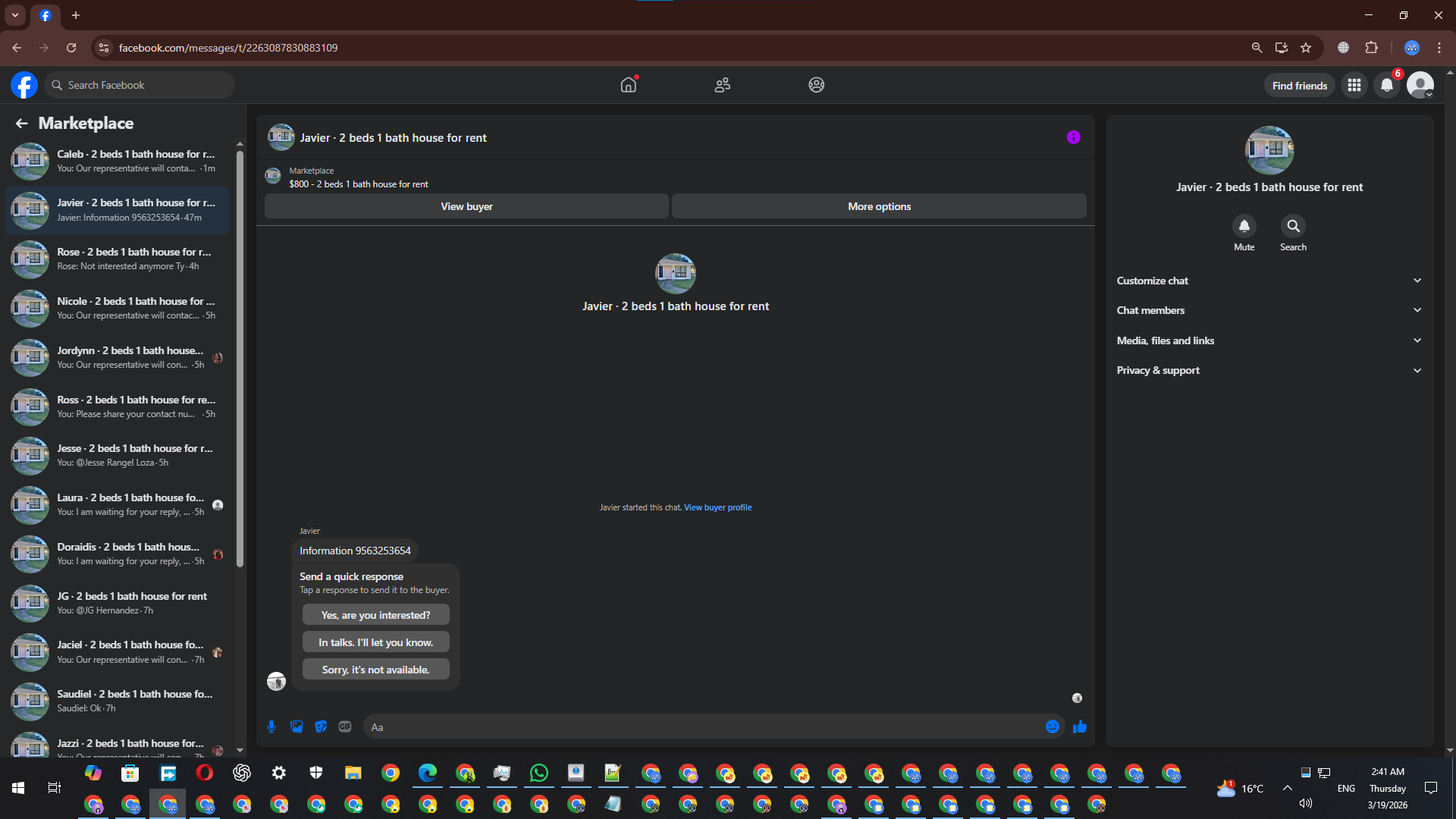1456x819 pixels.
Task: Mute this conversation with bell icon
Action: [1244, 226]
